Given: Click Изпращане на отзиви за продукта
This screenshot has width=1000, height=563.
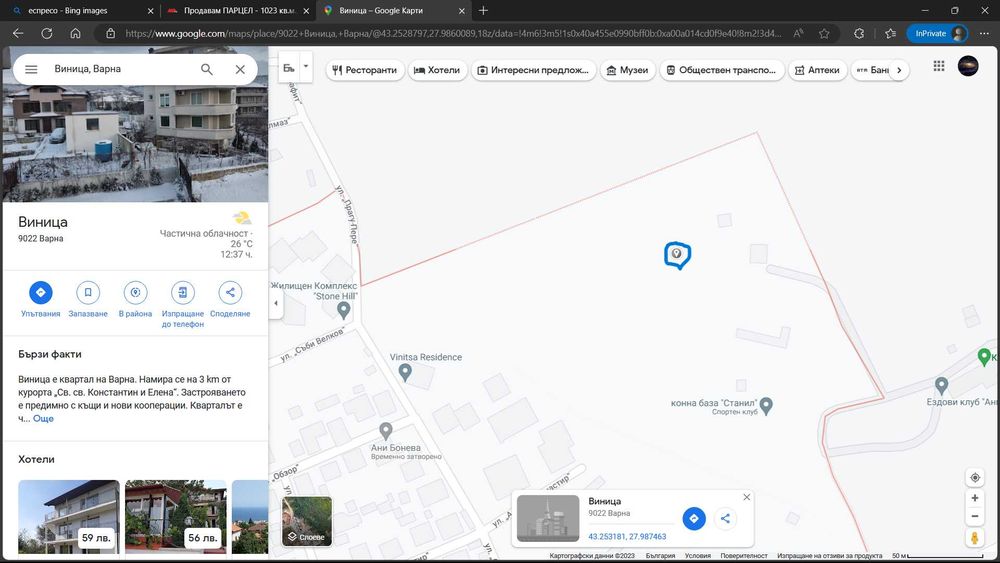Looking at the screenshot, I should (x=829, y=556).
